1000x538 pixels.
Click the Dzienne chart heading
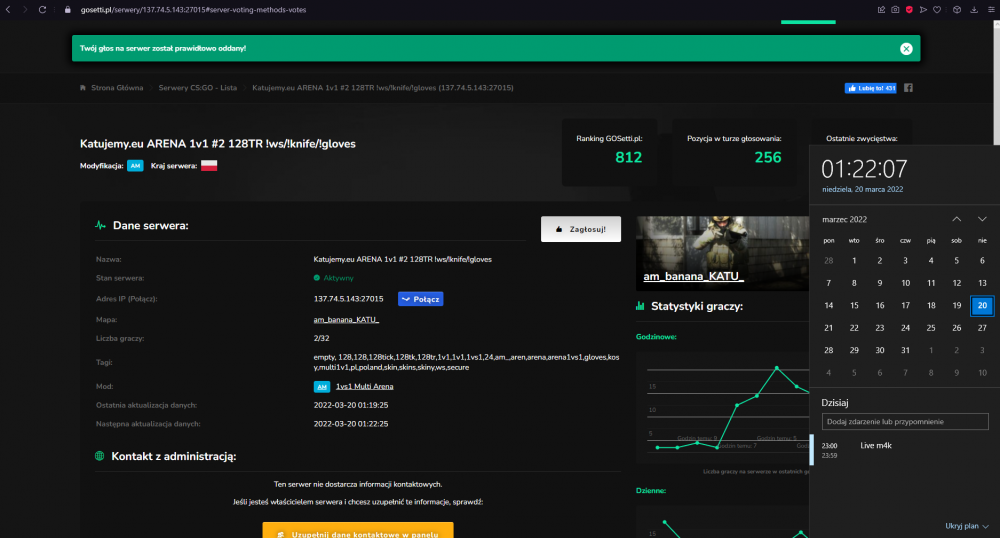(651, 491)
